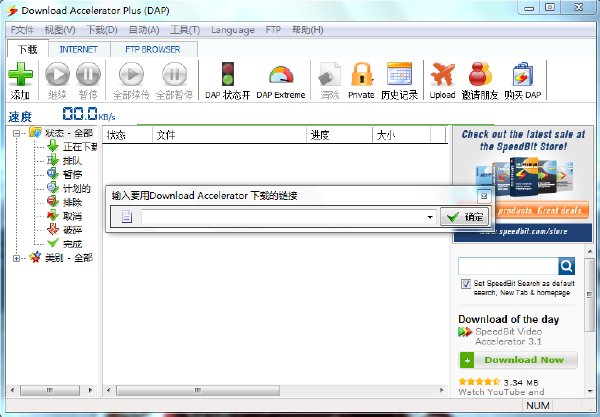The width and height of the screenshot is (600, 417).
Task: Sort by the 进度 column header
Action: tap(339, 135)
